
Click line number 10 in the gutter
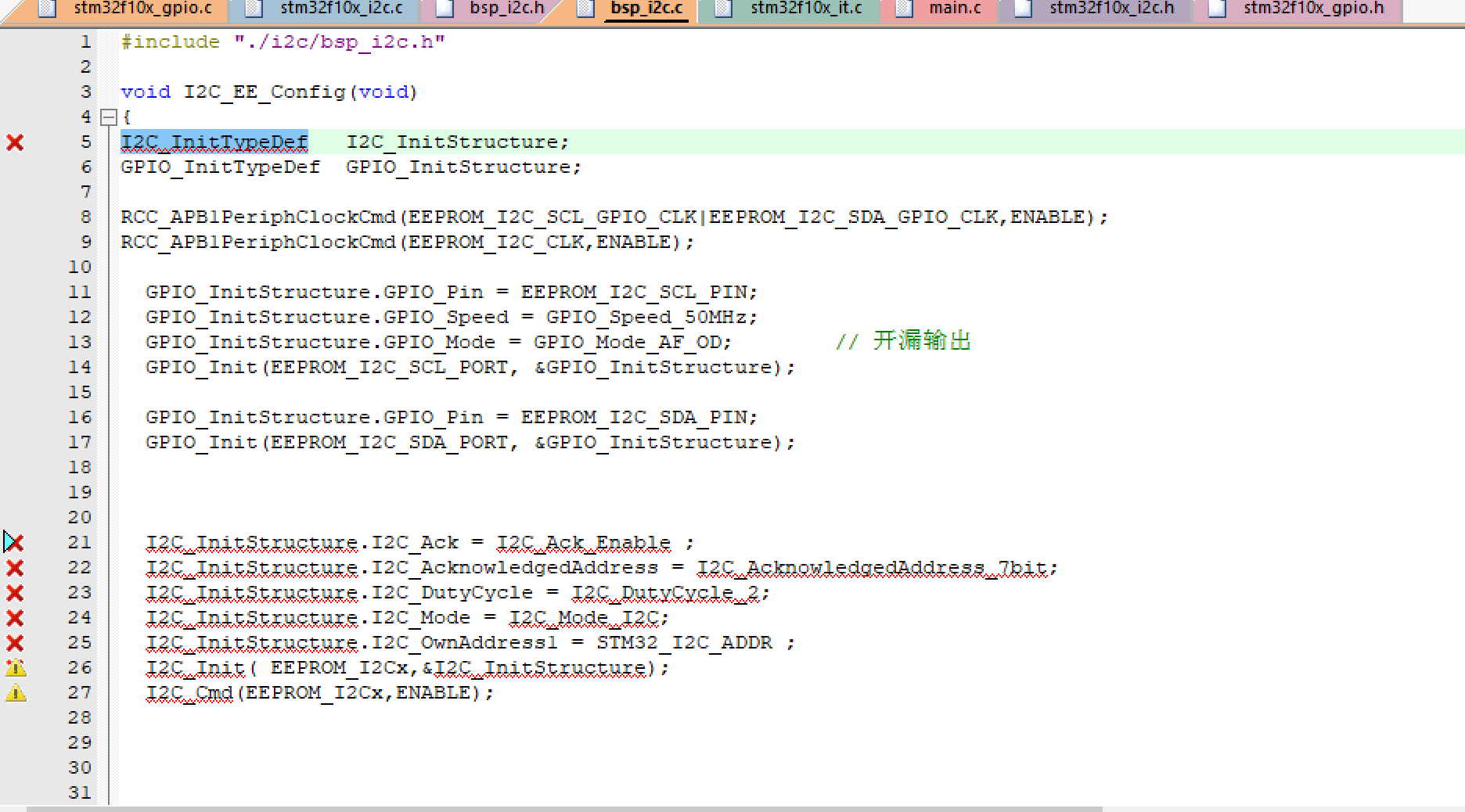tap(80, 267)
